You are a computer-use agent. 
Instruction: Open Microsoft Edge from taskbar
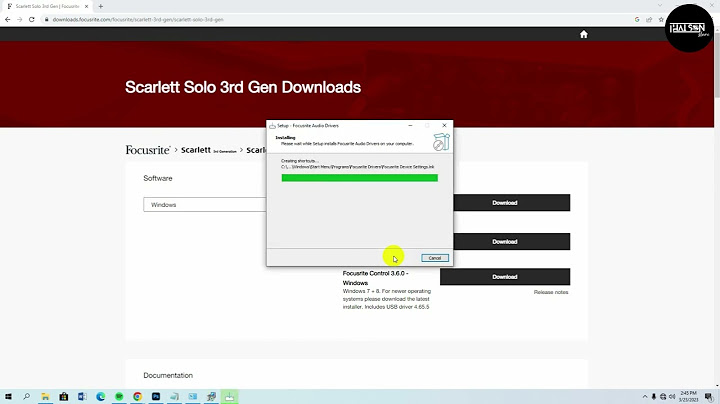coord(101,396)
